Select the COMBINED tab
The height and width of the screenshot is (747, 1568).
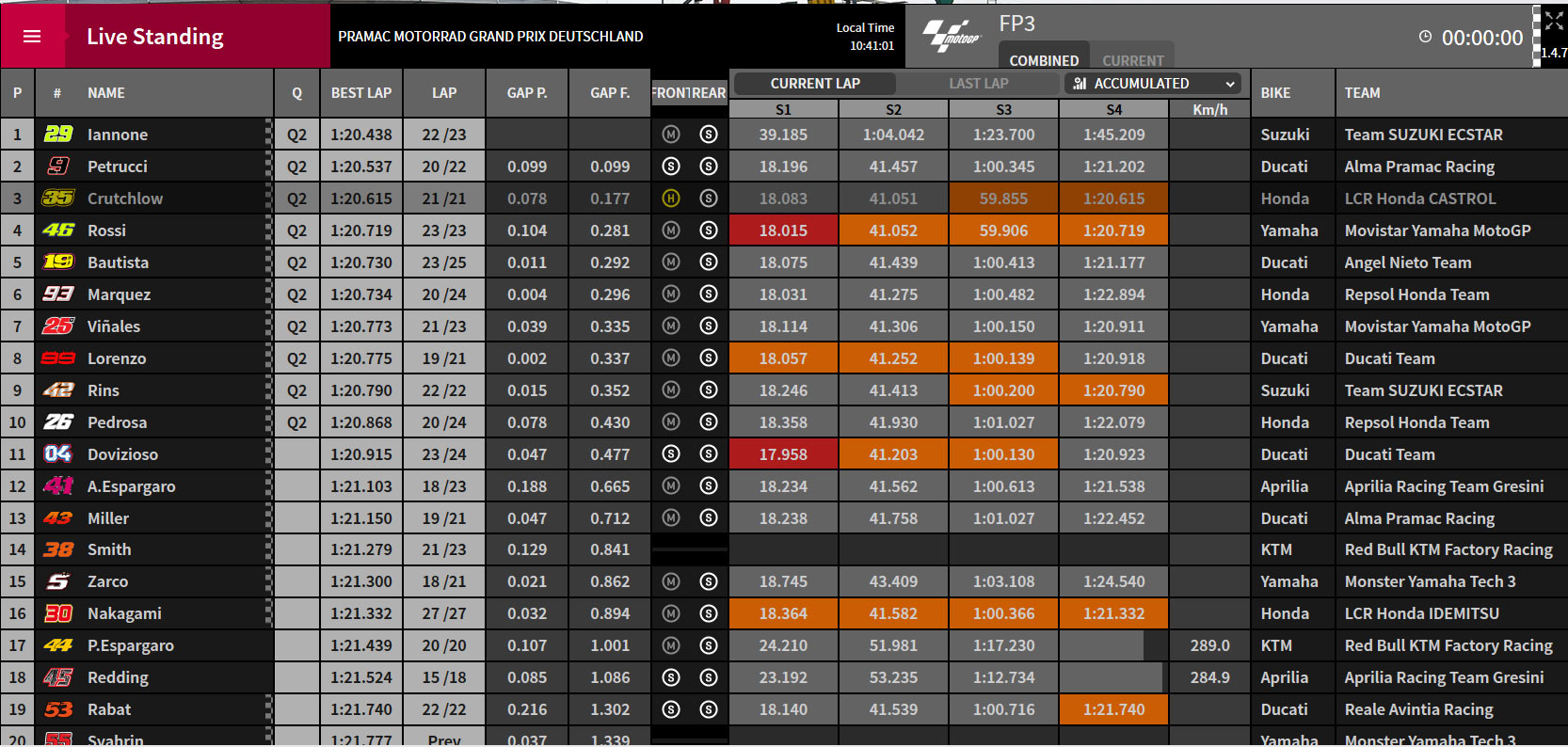pyautogui.click(x=1044, y=60)
